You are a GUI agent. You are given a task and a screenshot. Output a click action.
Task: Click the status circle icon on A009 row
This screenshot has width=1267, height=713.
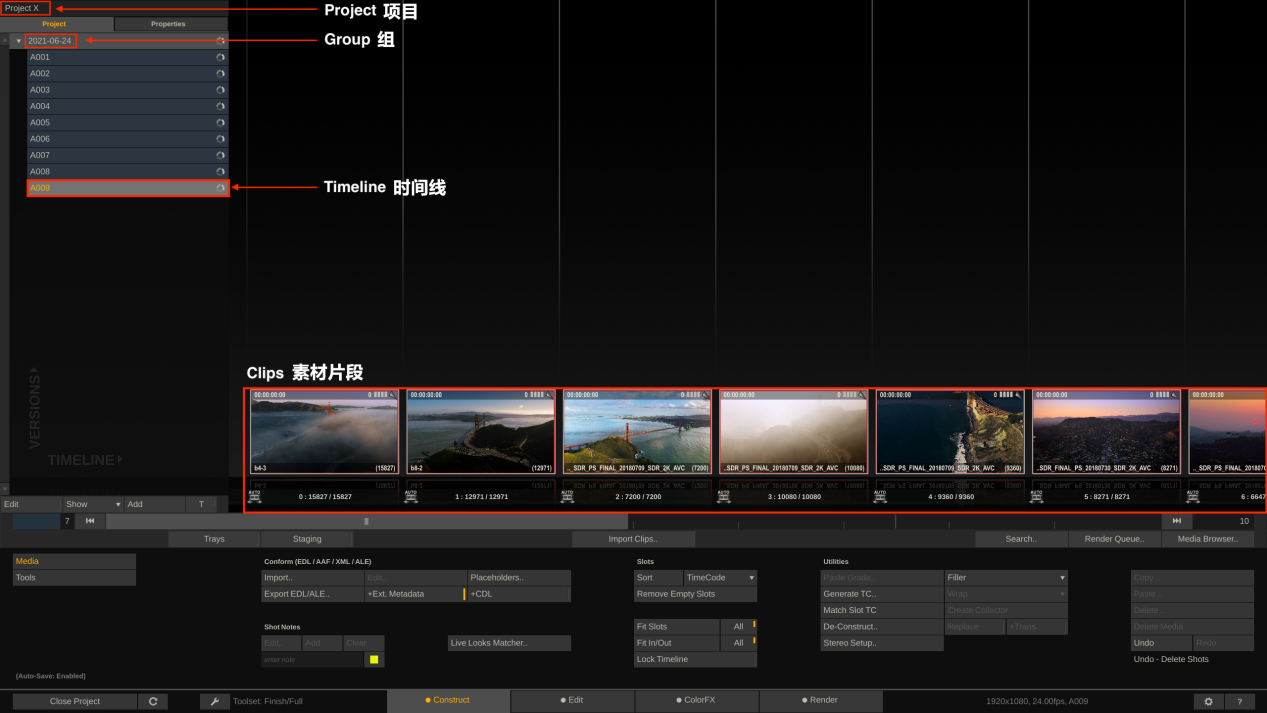pos(220,188)
